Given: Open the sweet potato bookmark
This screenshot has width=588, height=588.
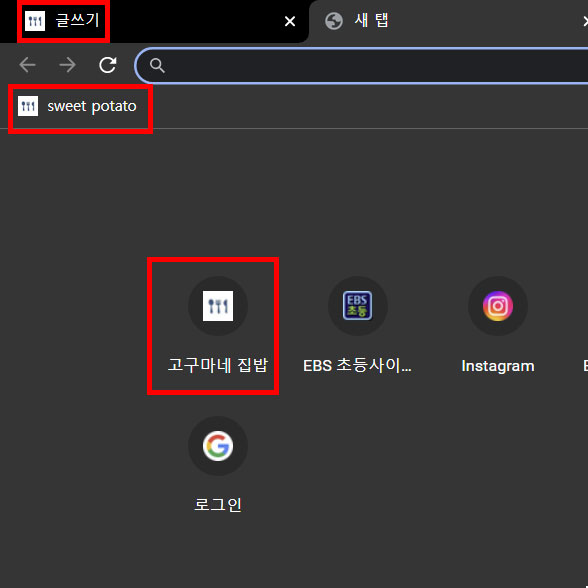Looking at the screenshot, I should [x=77, y=106].
